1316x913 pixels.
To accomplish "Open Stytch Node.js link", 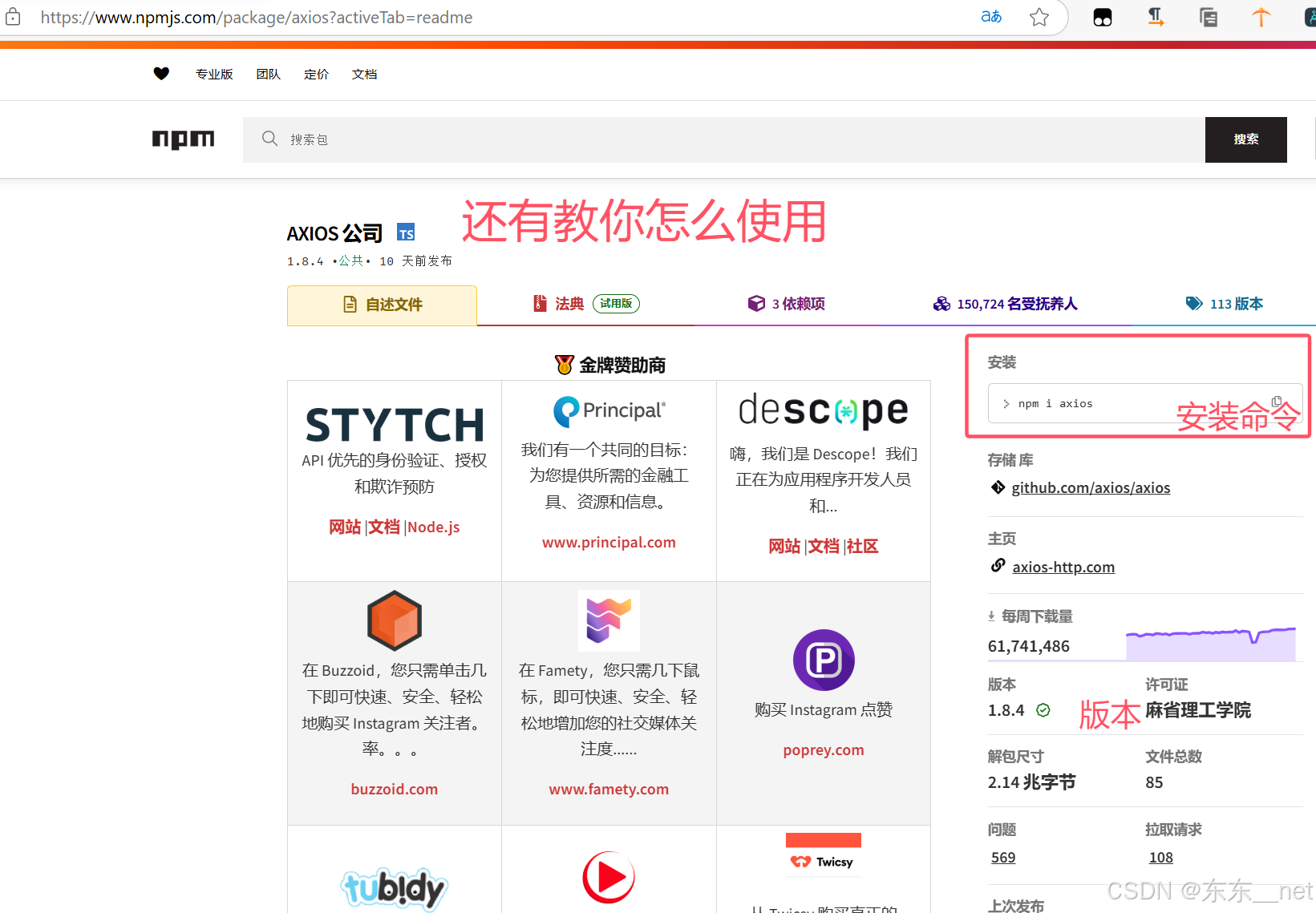I will pyautogui.click(x=434, y=527).
